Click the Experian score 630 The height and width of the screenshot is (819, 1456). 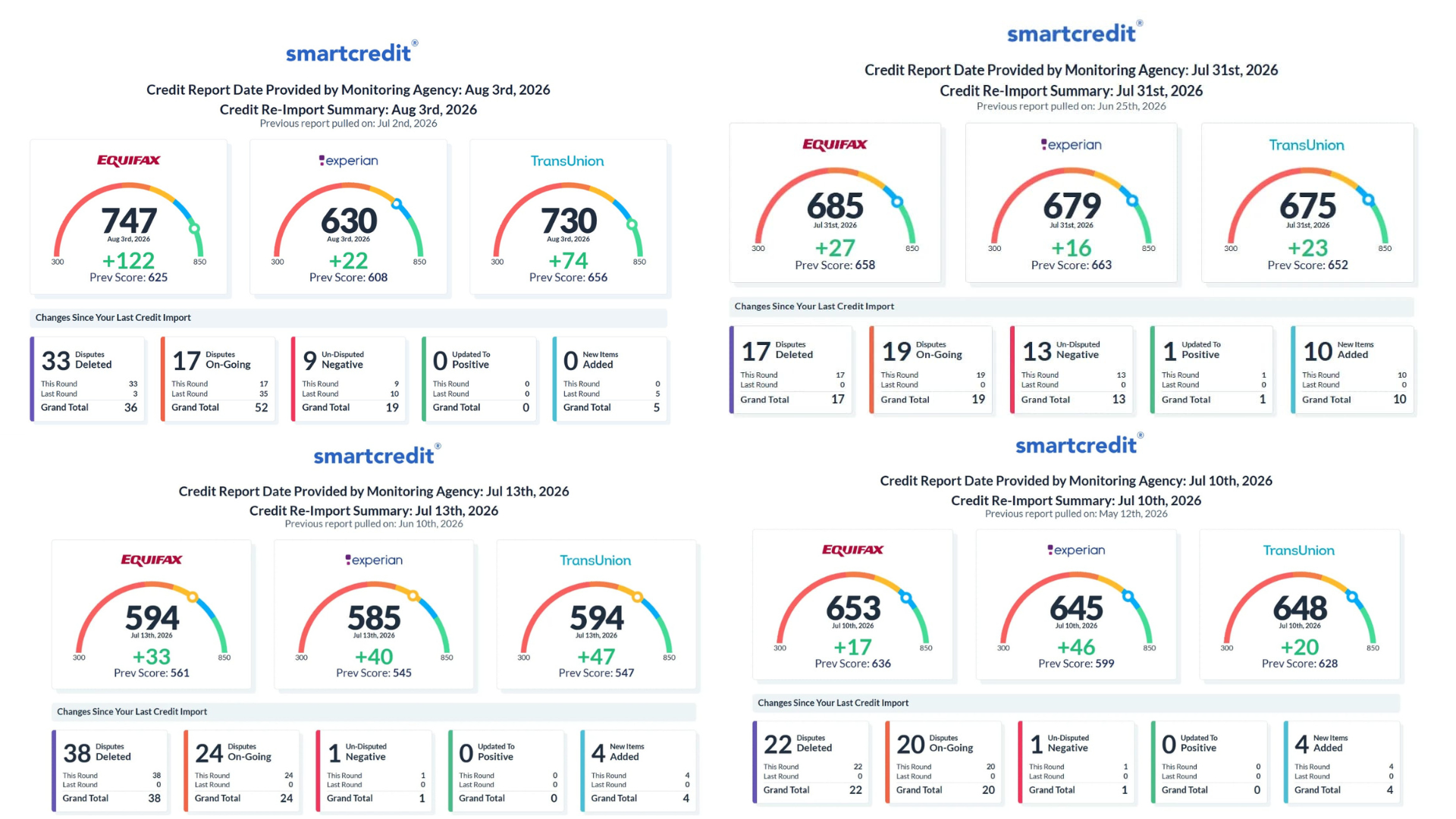coord(349,221)
